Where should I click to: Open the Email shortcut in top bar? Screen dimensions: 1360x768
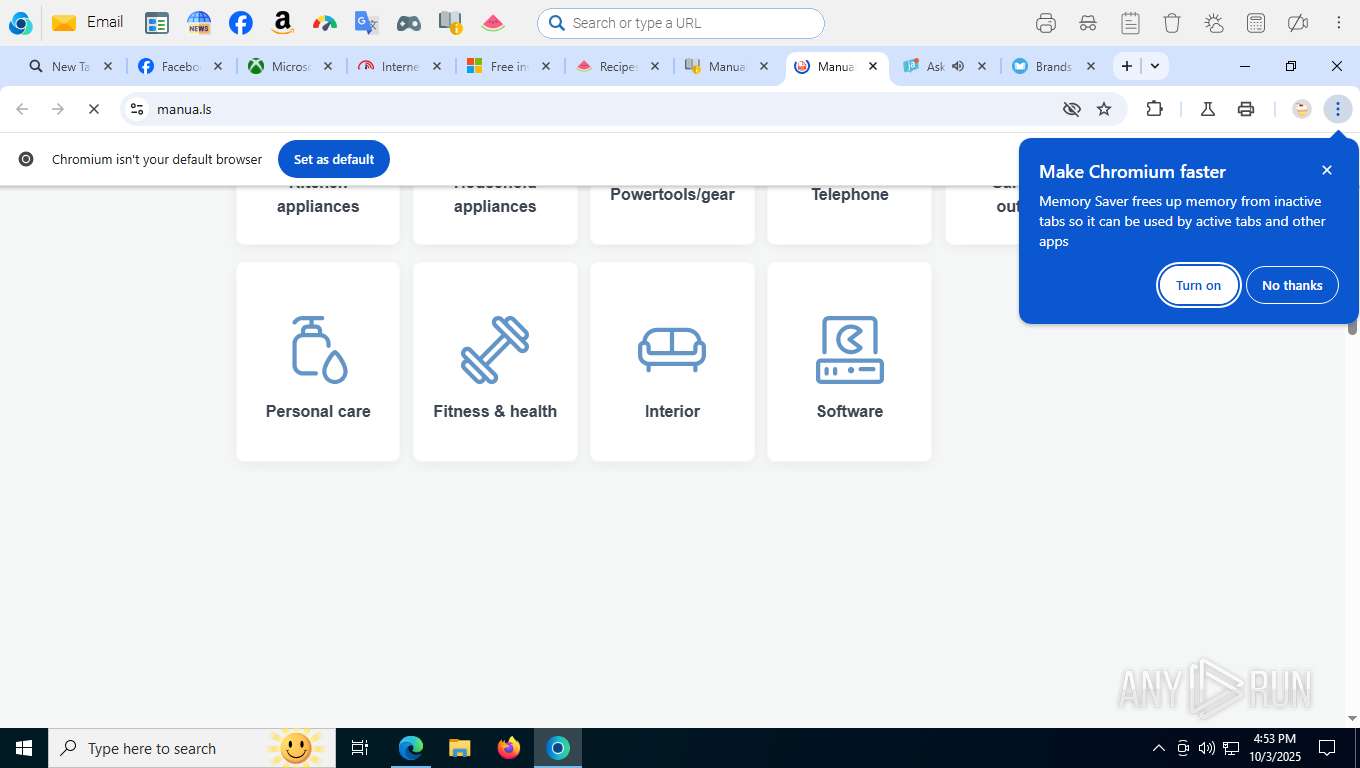click(87, 22)
